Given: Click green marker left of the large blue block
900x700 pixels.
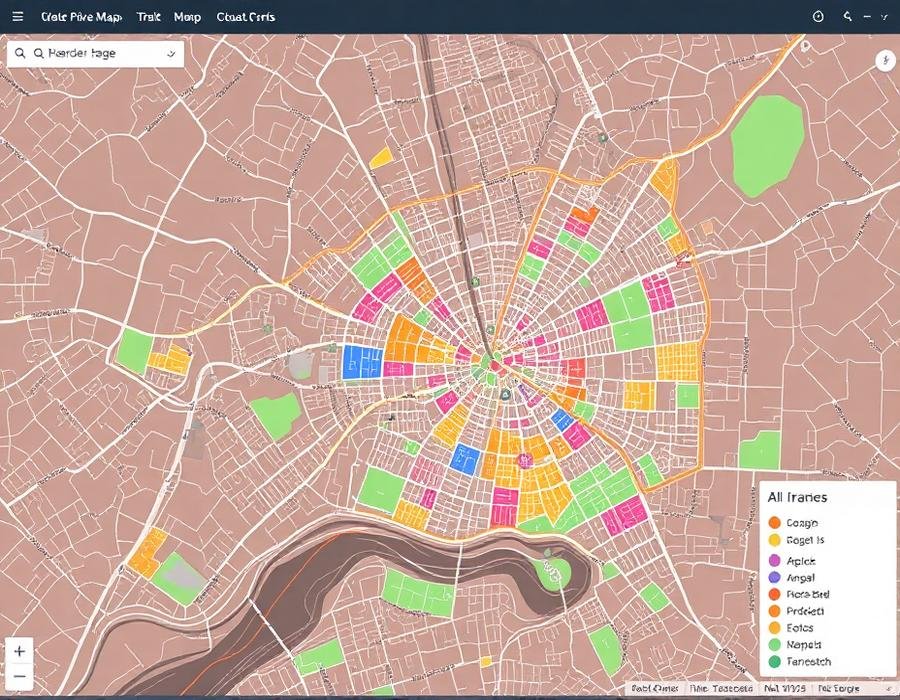Looking at the screenshot, I should [332, 348].
